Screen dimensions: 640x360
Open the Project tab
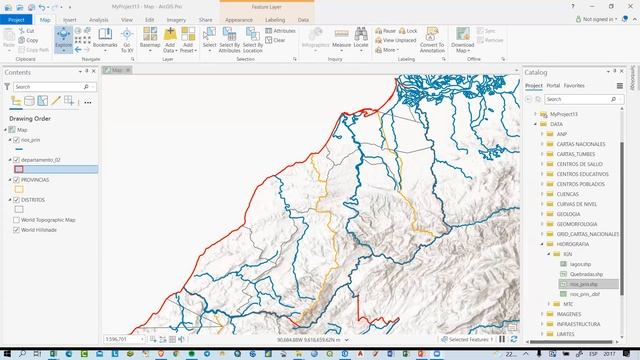16,20
